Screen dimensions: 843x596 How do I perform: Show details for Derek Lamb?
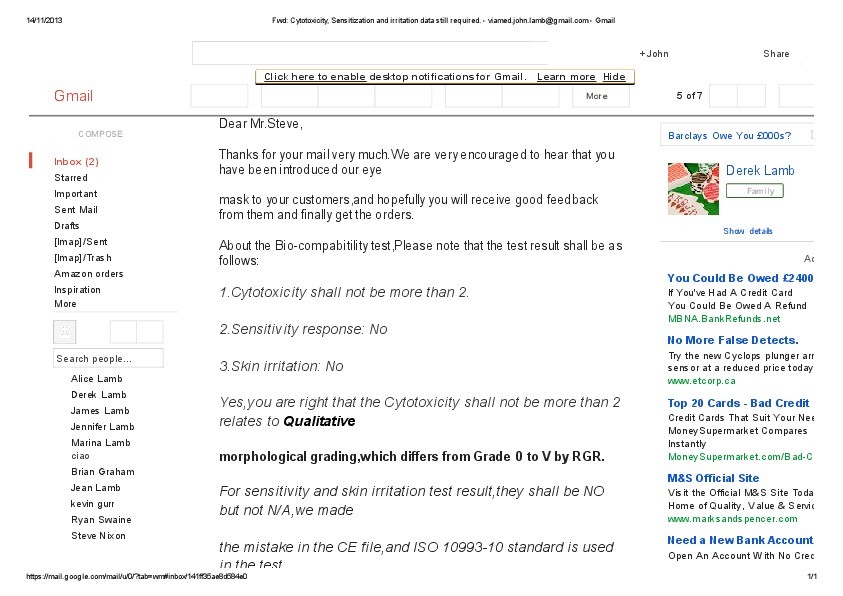pyautogui.click(x=748, y=231)
